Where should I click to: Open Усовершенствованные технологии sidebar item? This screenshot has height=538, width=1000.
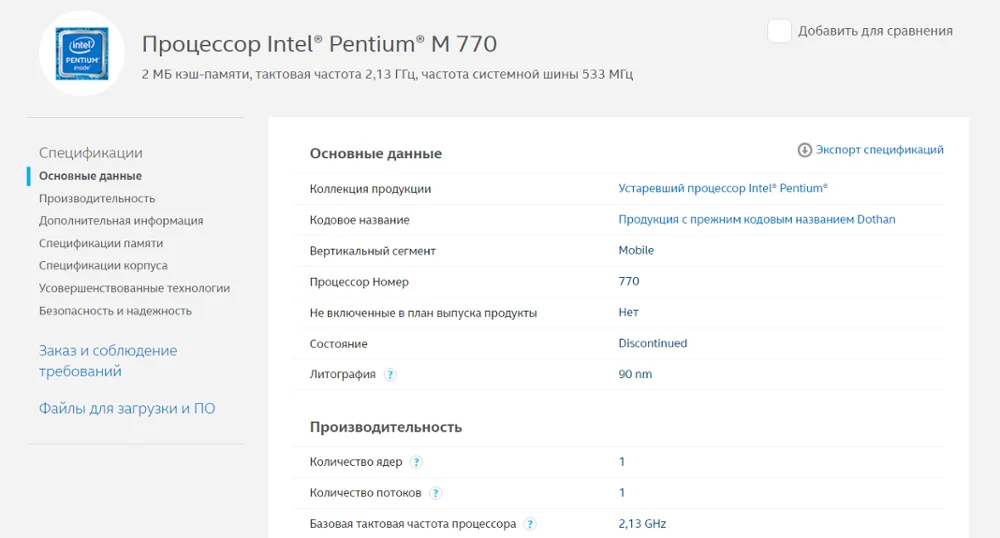[134, 288]
